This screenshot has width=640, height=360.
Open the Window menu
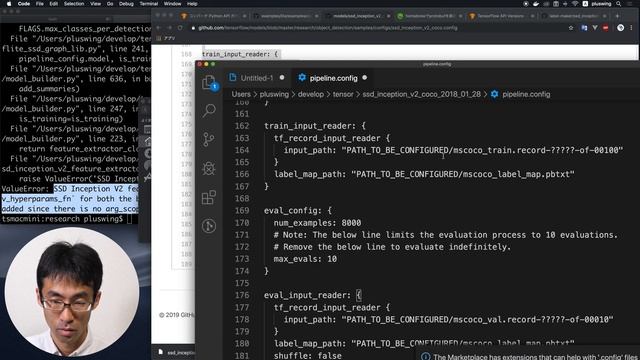[x=172, y=4]
